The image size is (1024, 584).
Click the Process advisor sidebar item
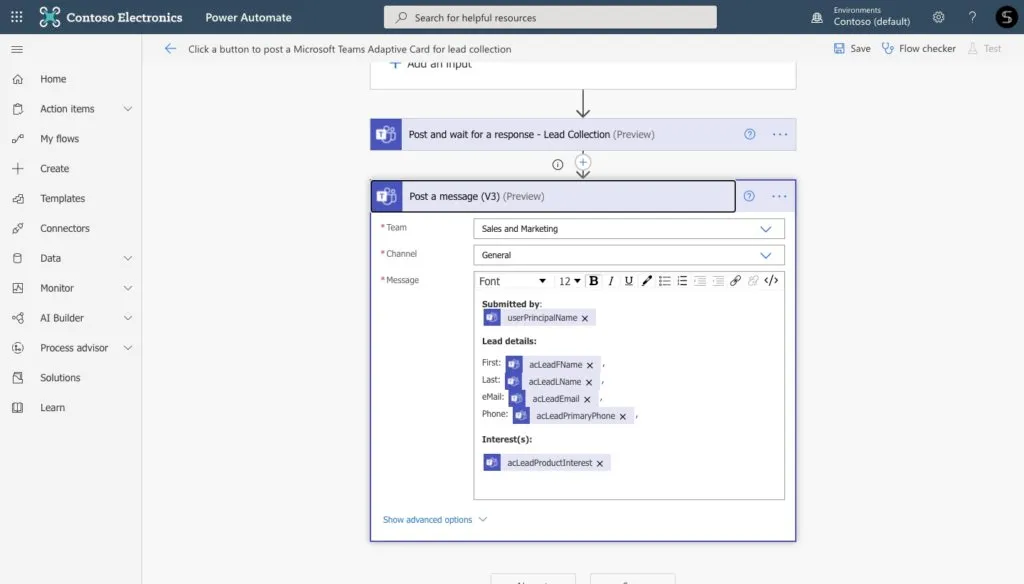tap(74, 348)
